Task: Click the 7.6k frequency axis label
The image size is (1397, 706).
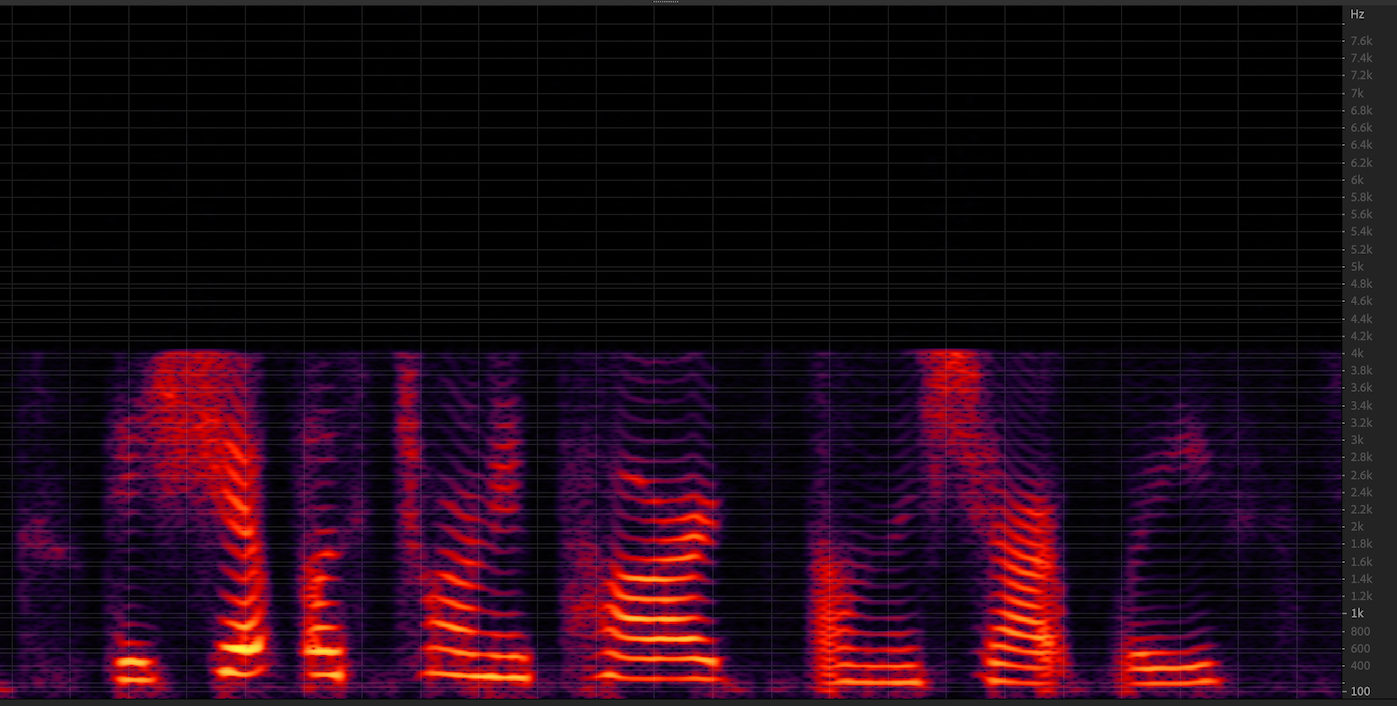Action: [x=1361, y=41]
